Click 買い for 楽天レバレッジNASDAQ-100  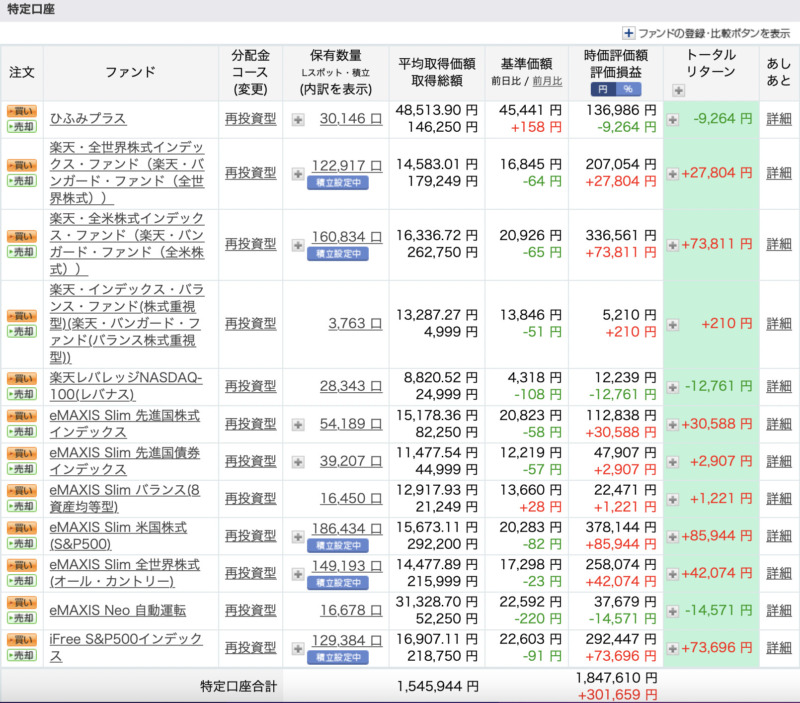tap(22, 379)
